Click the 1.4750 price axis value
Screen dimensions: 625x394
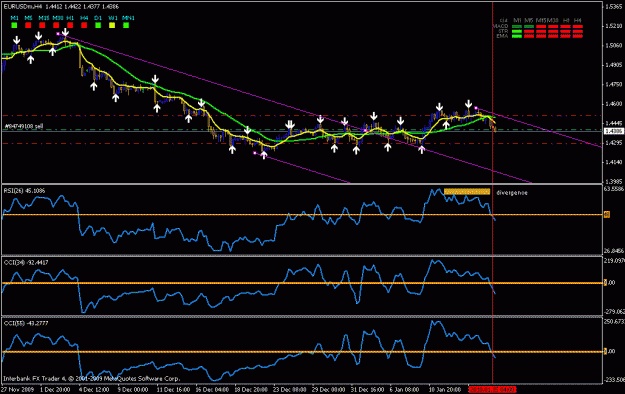614,84
